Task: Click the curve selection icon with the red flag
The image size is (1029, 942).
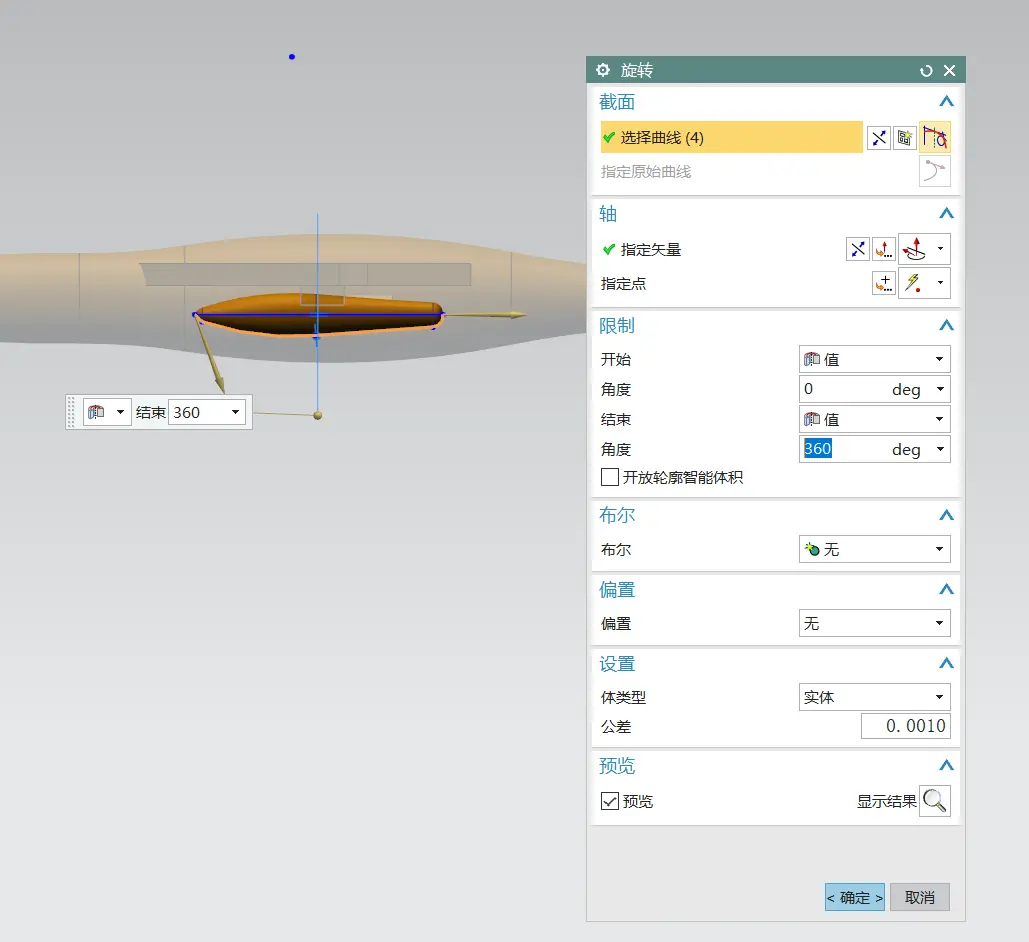Action: point(934,137)
